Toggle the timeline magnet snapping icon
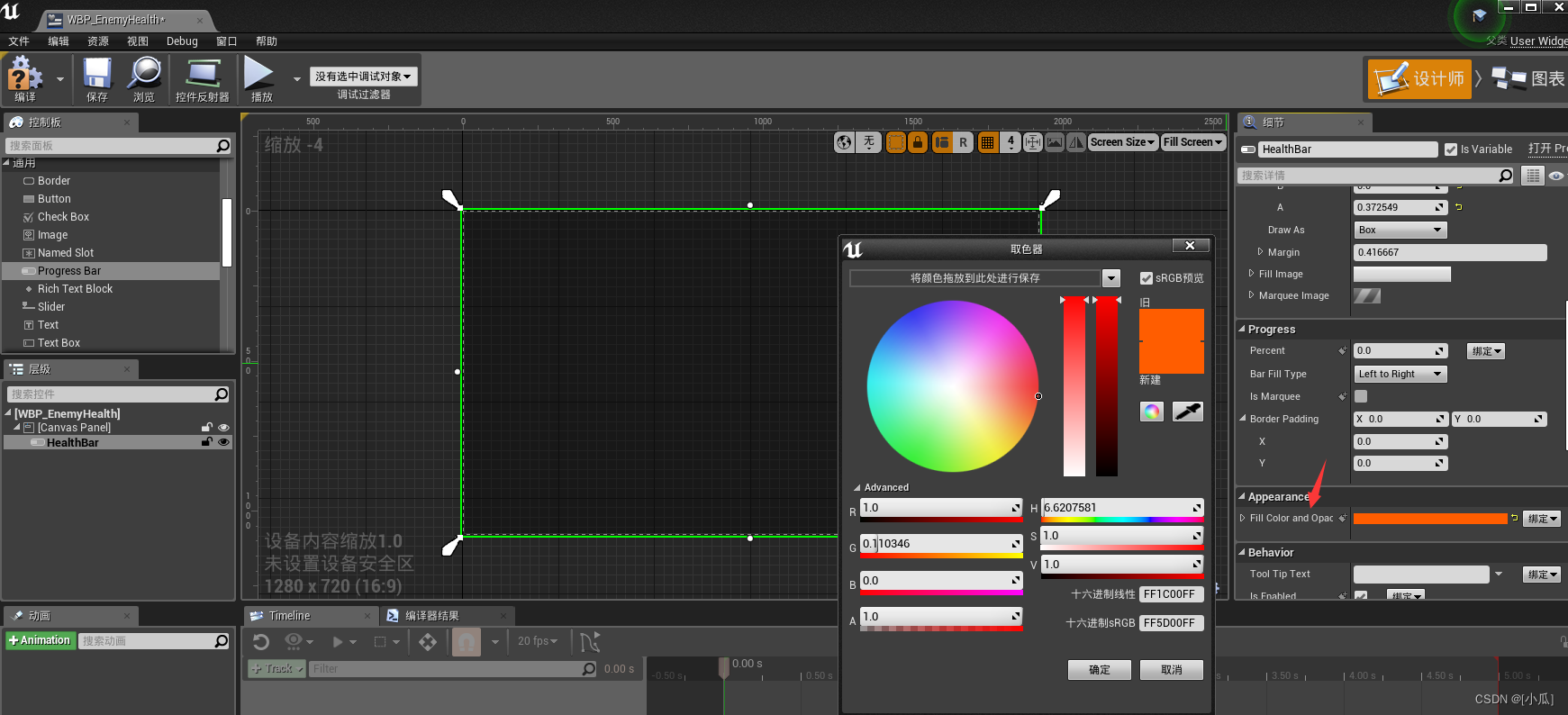The image size is (1568, 715). [x=467, y=642]
